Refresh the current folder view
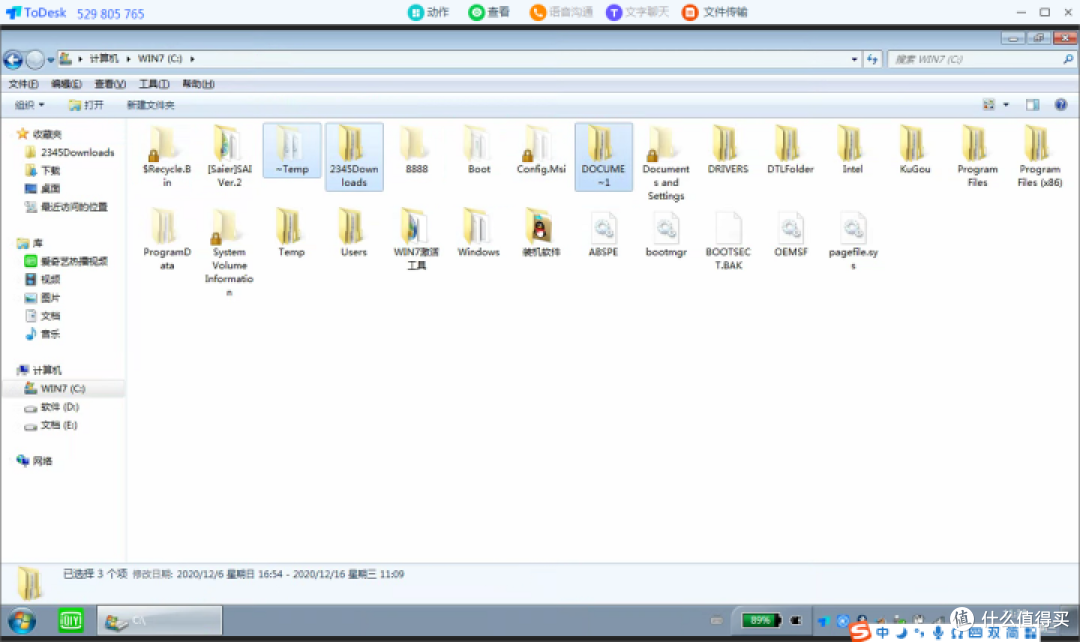The width and height of the screenshot is (1080, 642). 872,59
